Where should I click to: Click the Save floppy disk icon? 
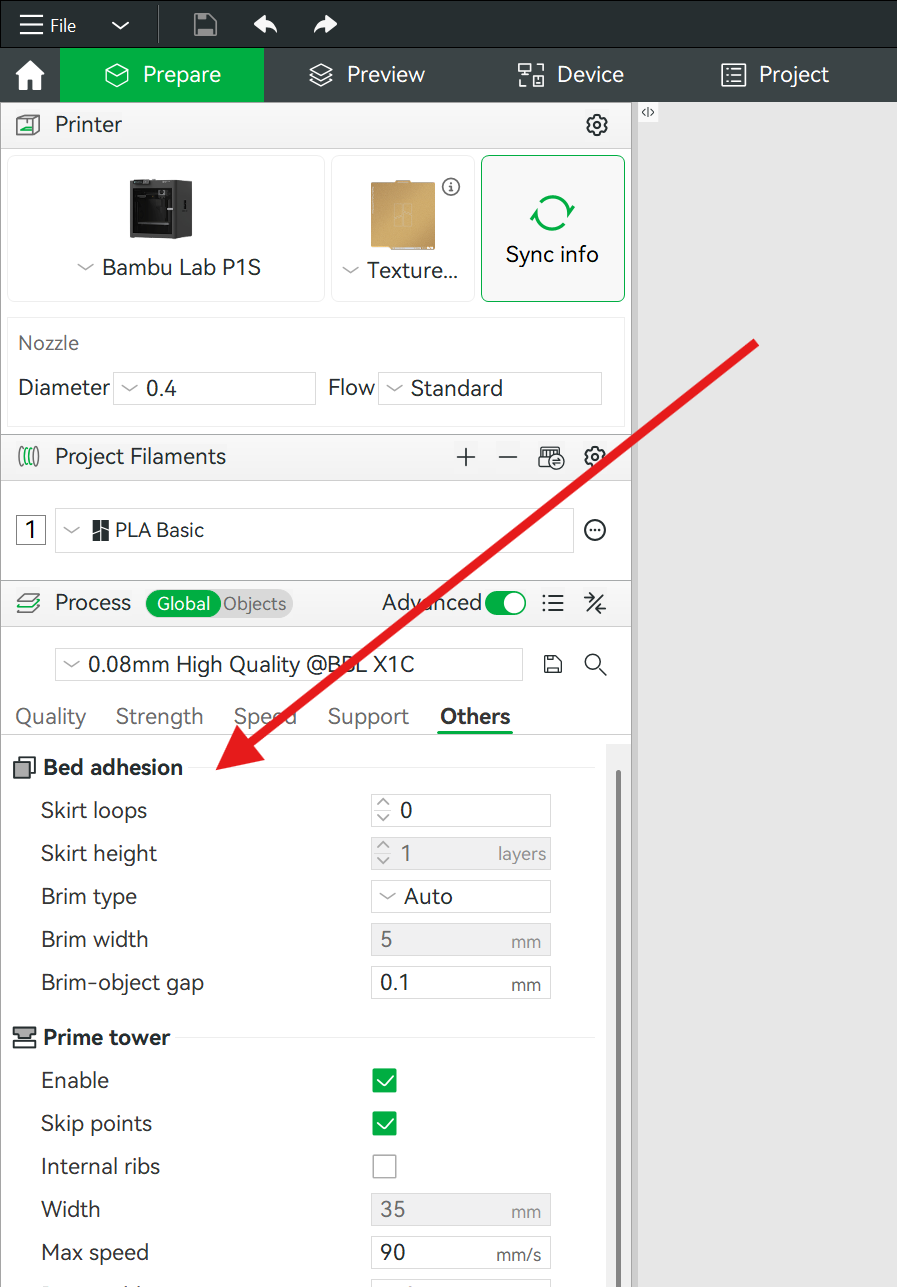(205, 25)
